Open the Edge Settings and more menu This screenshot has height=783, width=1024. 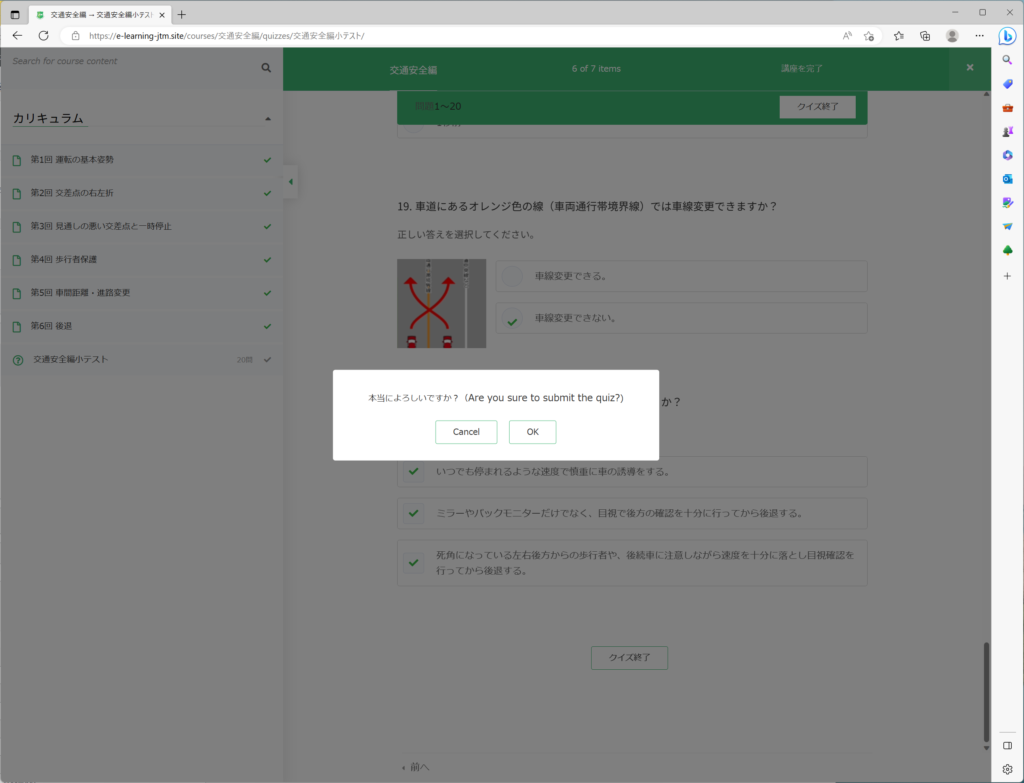point(979,35)
